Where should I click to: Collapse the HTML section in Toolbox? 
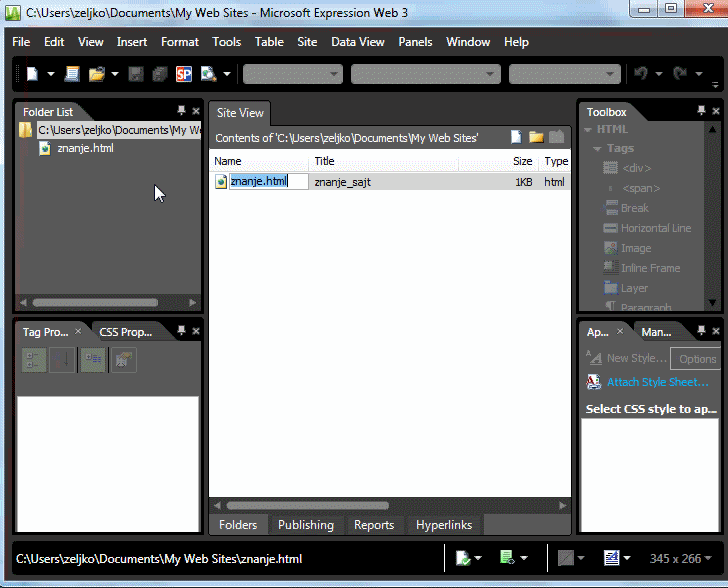[x=588, y=130]
